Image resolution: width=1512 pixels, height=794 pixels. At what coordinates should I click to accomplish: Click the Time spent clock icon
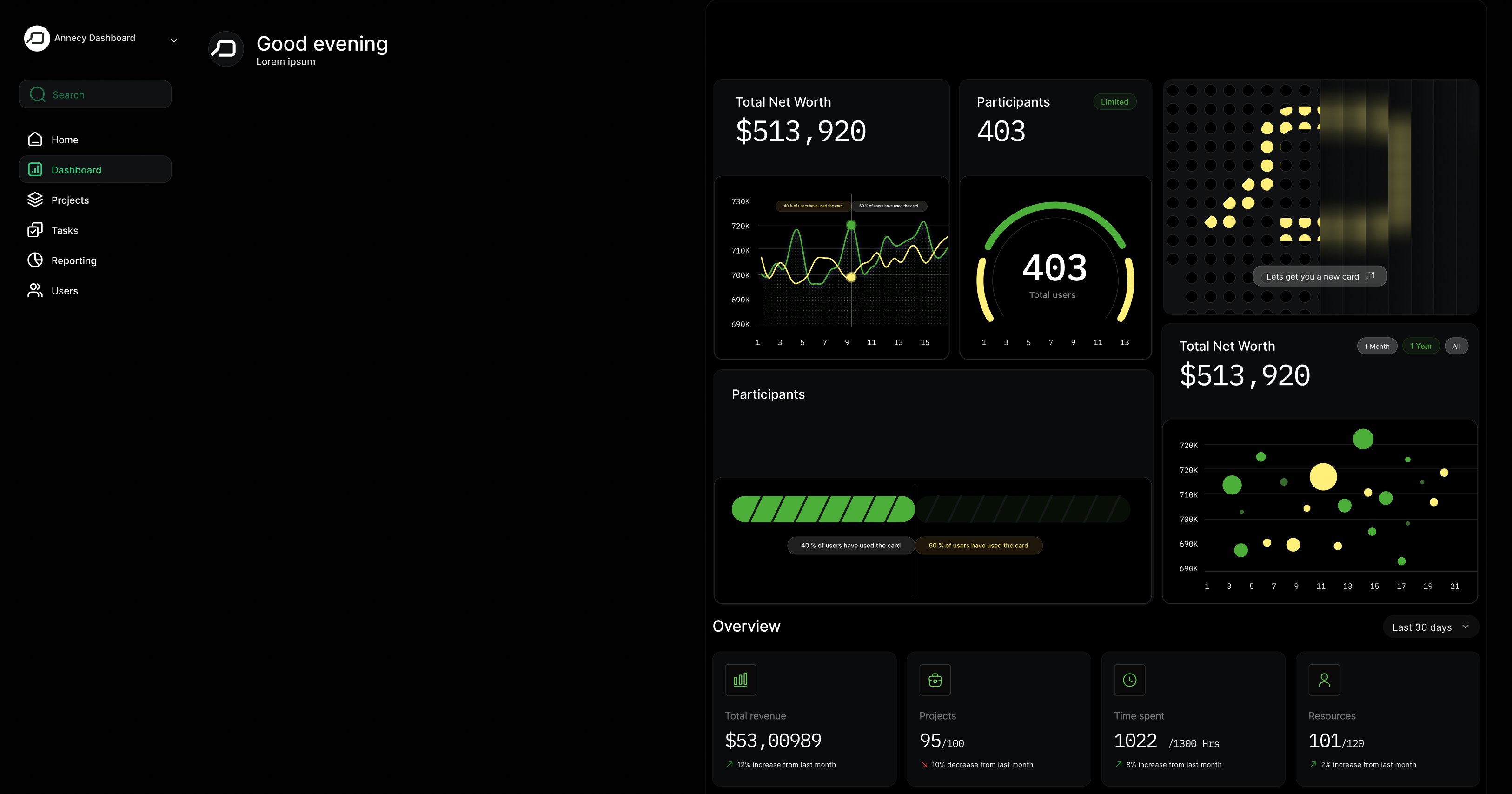(x=1129, y=680)
